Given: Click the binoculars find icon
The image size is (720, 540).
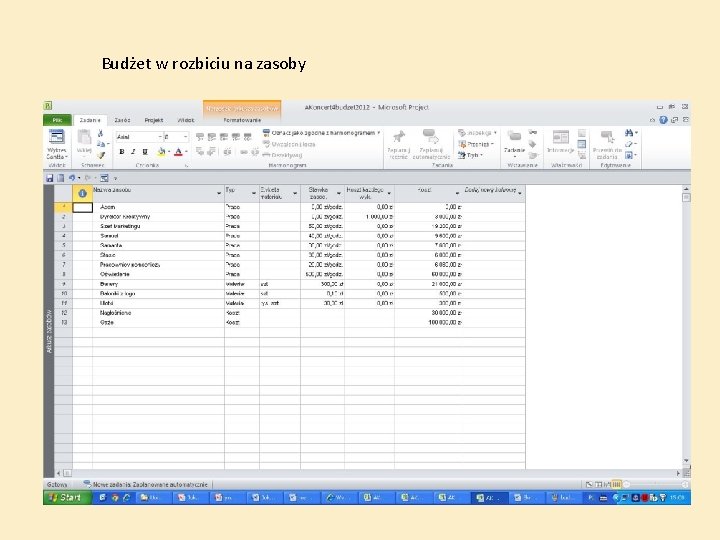Looking at the screenshot, I should 629,133.
